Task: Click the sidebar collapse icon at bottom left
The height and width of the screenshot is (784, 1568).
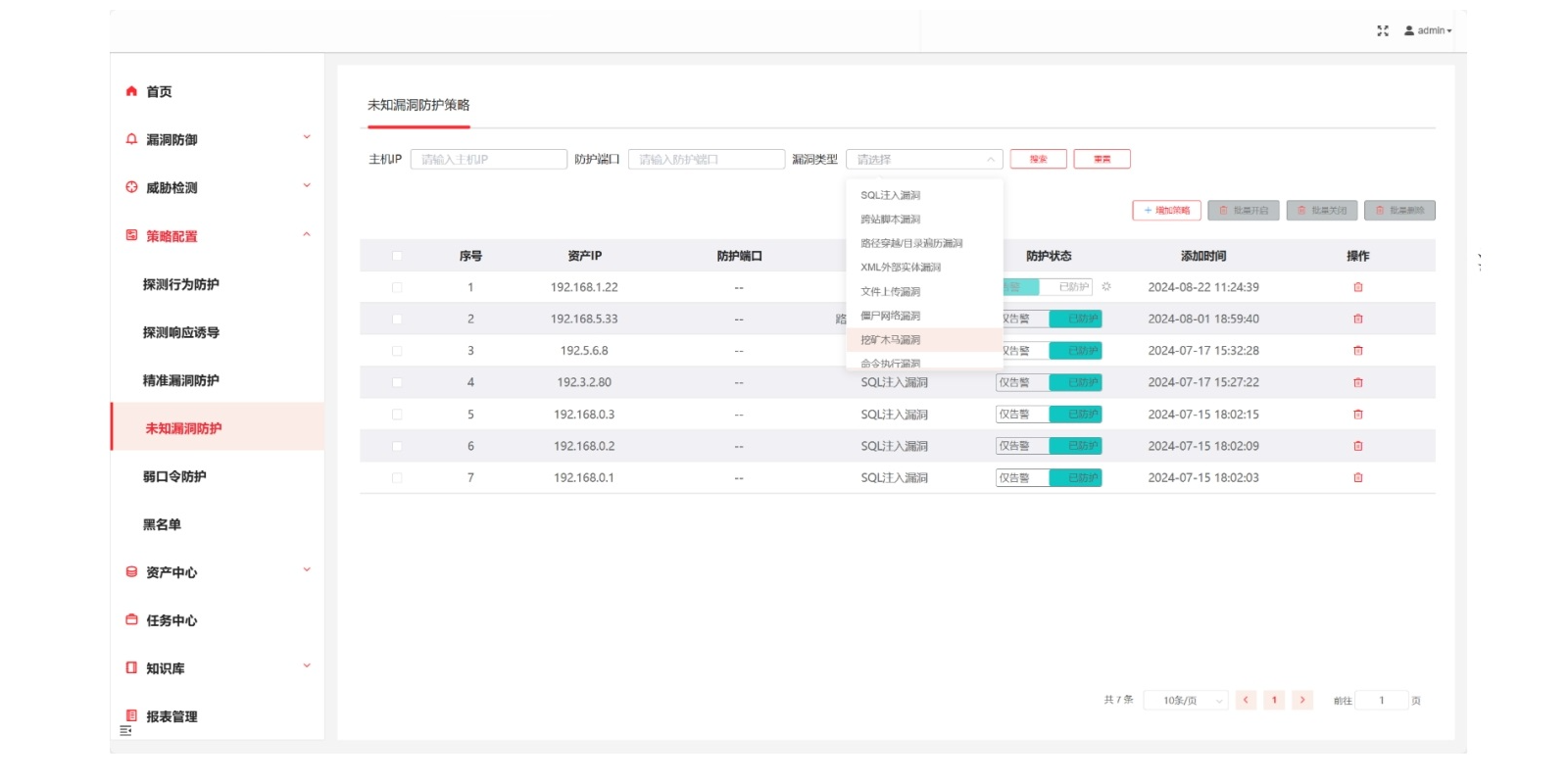Action: [125, 731]
